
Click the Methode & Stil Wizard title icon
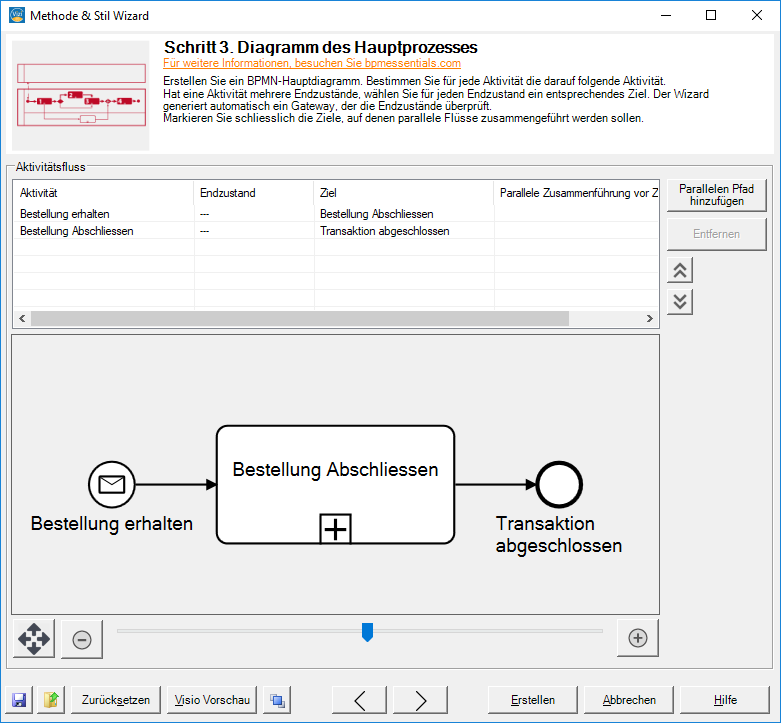16,15
